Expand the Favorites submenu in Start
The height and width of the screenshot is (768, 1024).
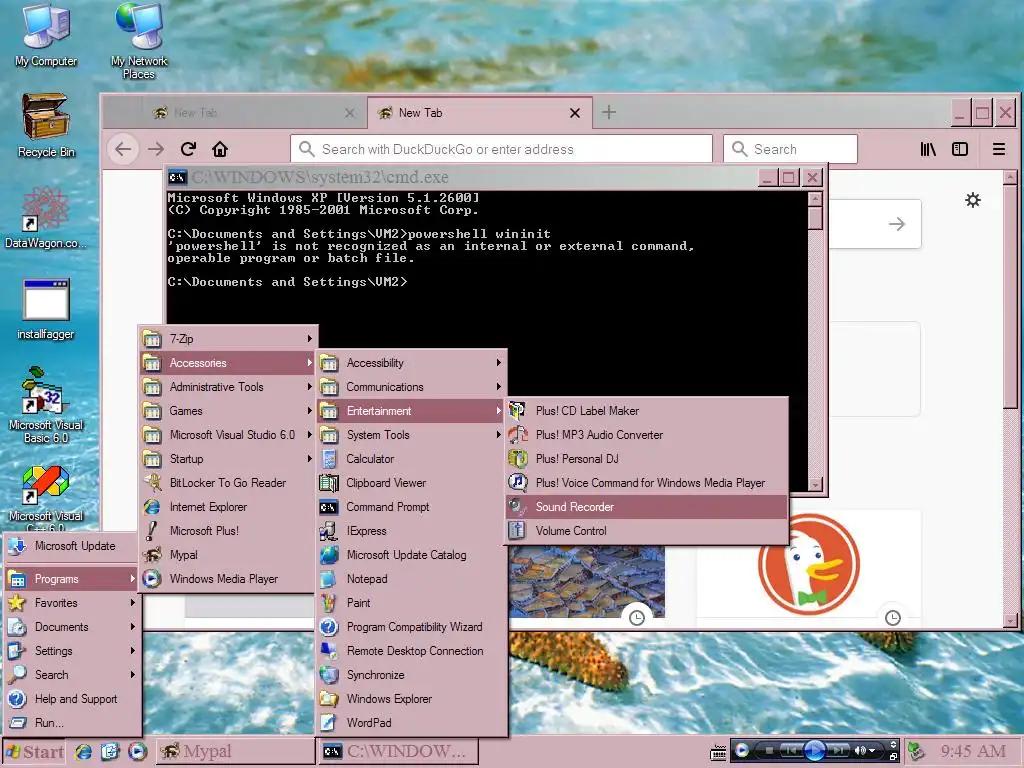coord(72,603)
